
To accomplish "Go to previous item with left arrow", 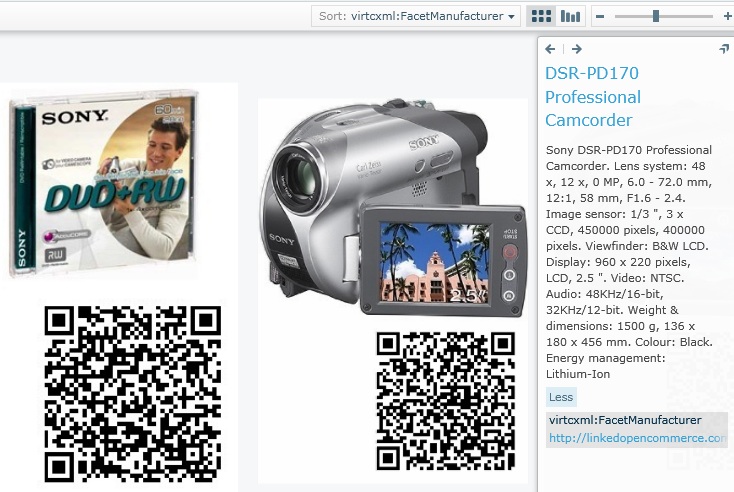I will point(550,48).
